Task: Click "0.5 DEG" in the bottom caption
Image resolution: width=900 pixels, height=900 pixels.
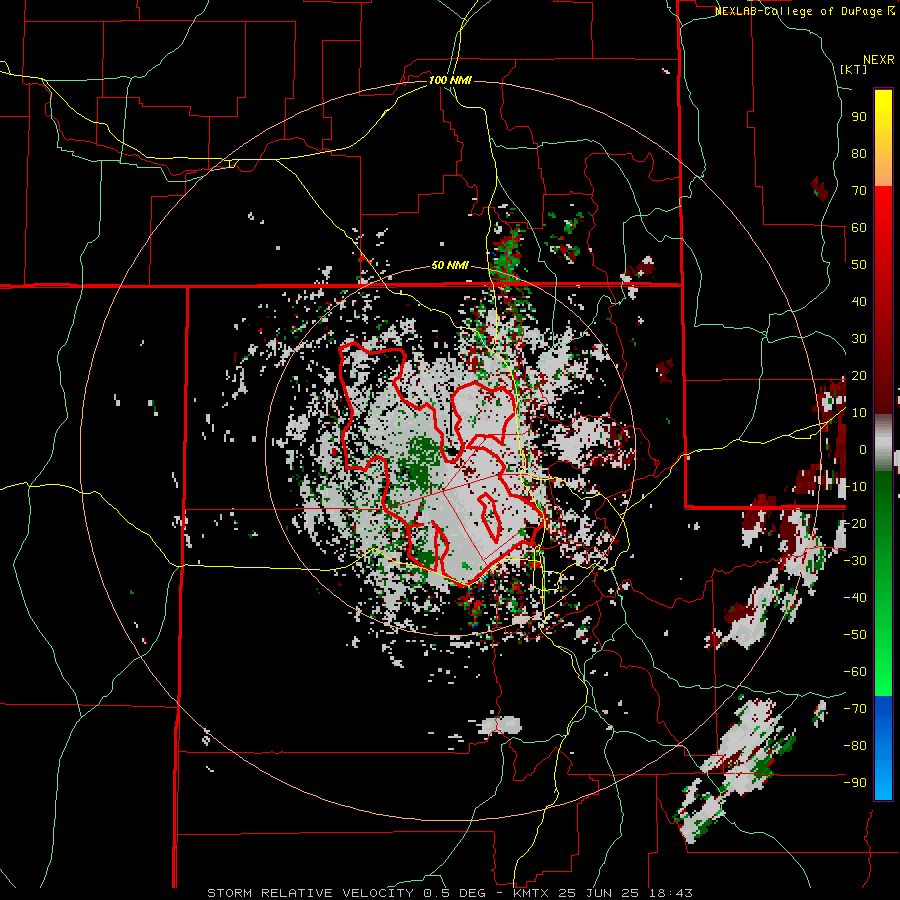Action: point(454,893)
